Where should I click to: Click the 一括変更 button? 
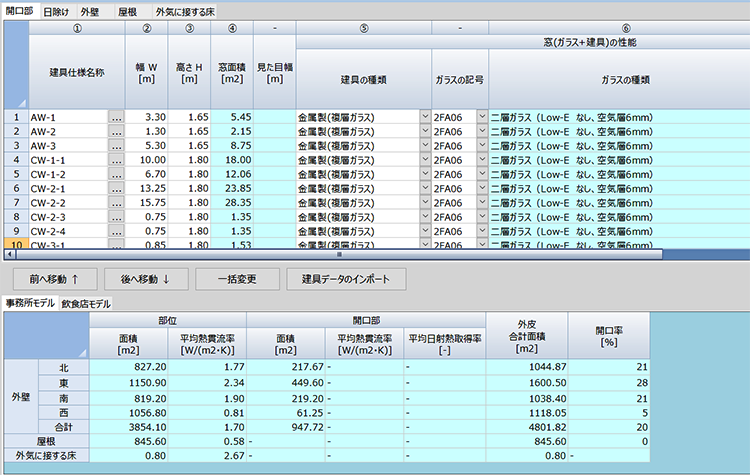click(236, 277)
